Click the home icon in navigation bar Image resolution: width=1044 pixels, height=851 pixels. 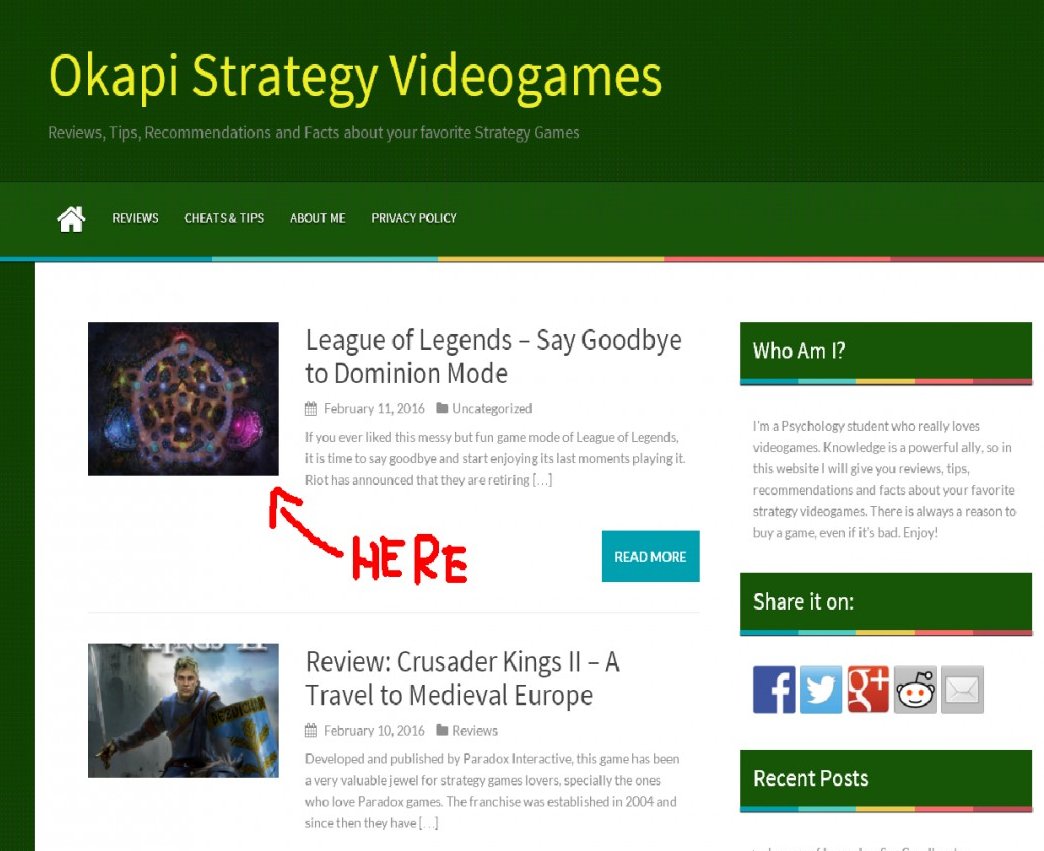pos(71,218)
